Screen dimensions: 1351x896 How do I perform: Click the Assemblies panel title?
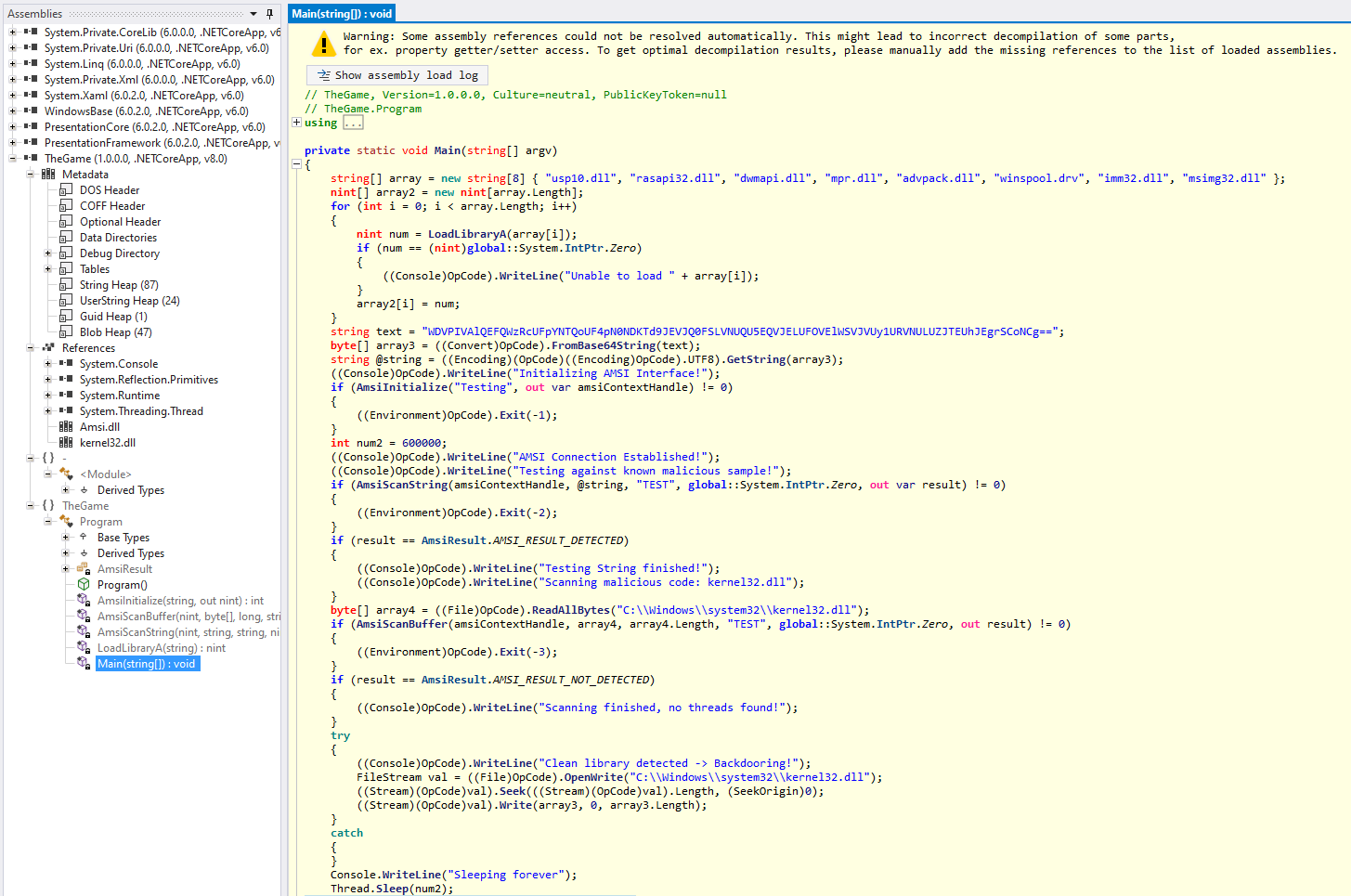34,14
